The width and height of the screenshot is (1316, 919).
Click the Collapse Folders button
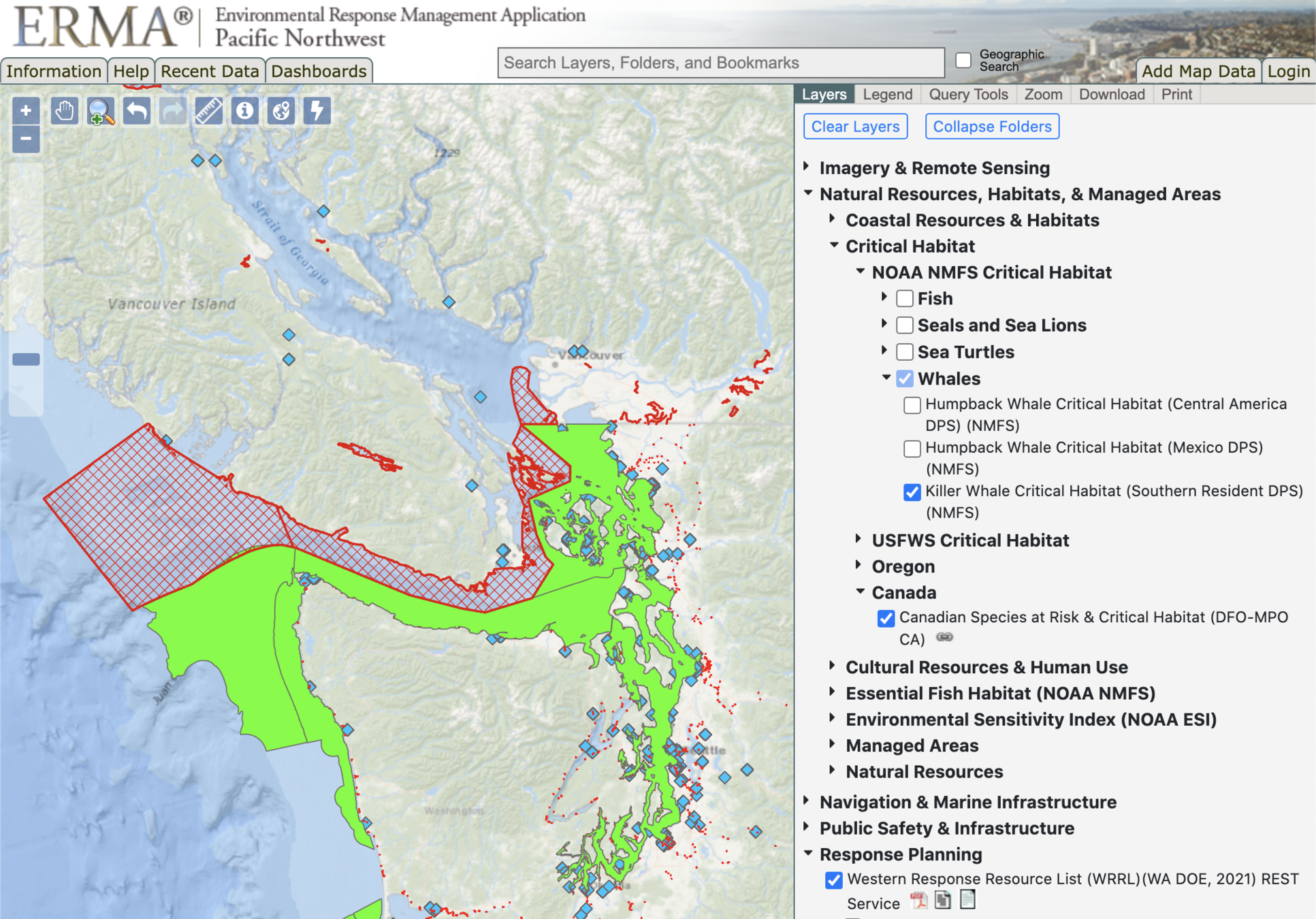pyautogui.click(x=991, y=127)
